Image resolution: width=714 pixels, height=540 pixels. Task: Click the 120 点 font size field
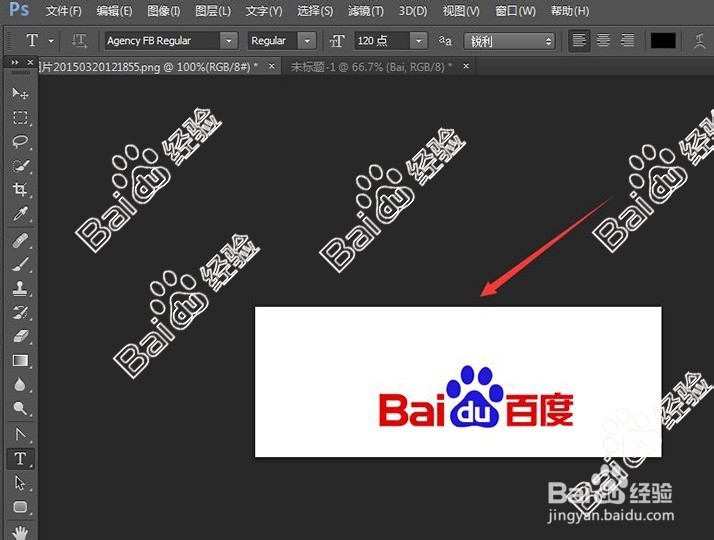pos(382,41)
